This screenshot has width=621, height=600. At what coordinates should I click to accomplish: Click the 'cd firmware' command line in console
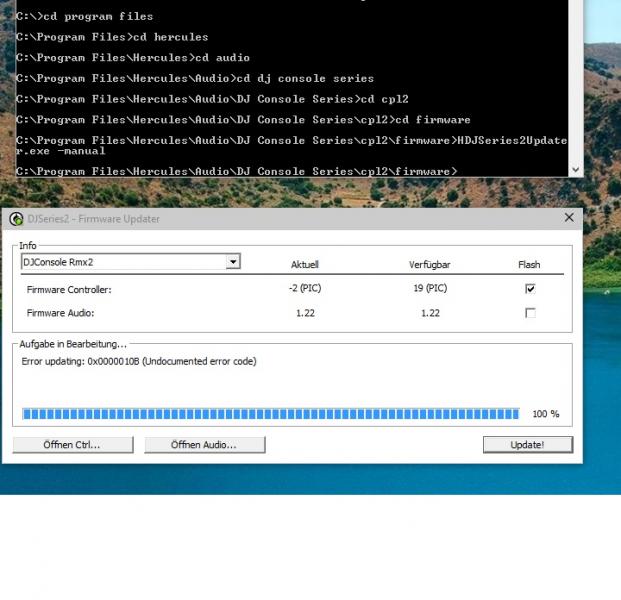243,120
